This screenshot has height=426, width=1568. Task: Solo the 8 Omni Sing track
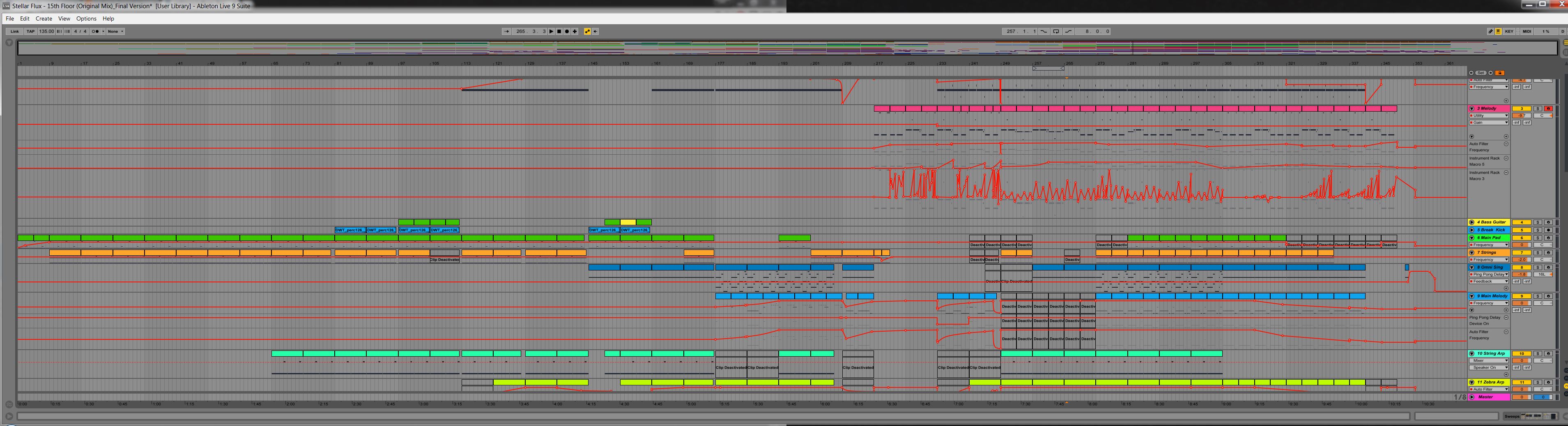click(1538, 267)
